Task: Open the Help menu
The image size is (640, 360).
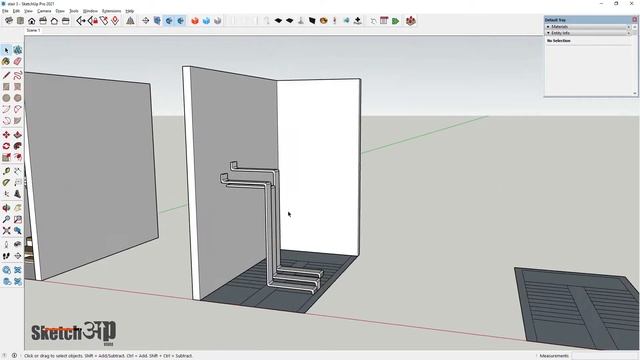Action: point(129,11)
